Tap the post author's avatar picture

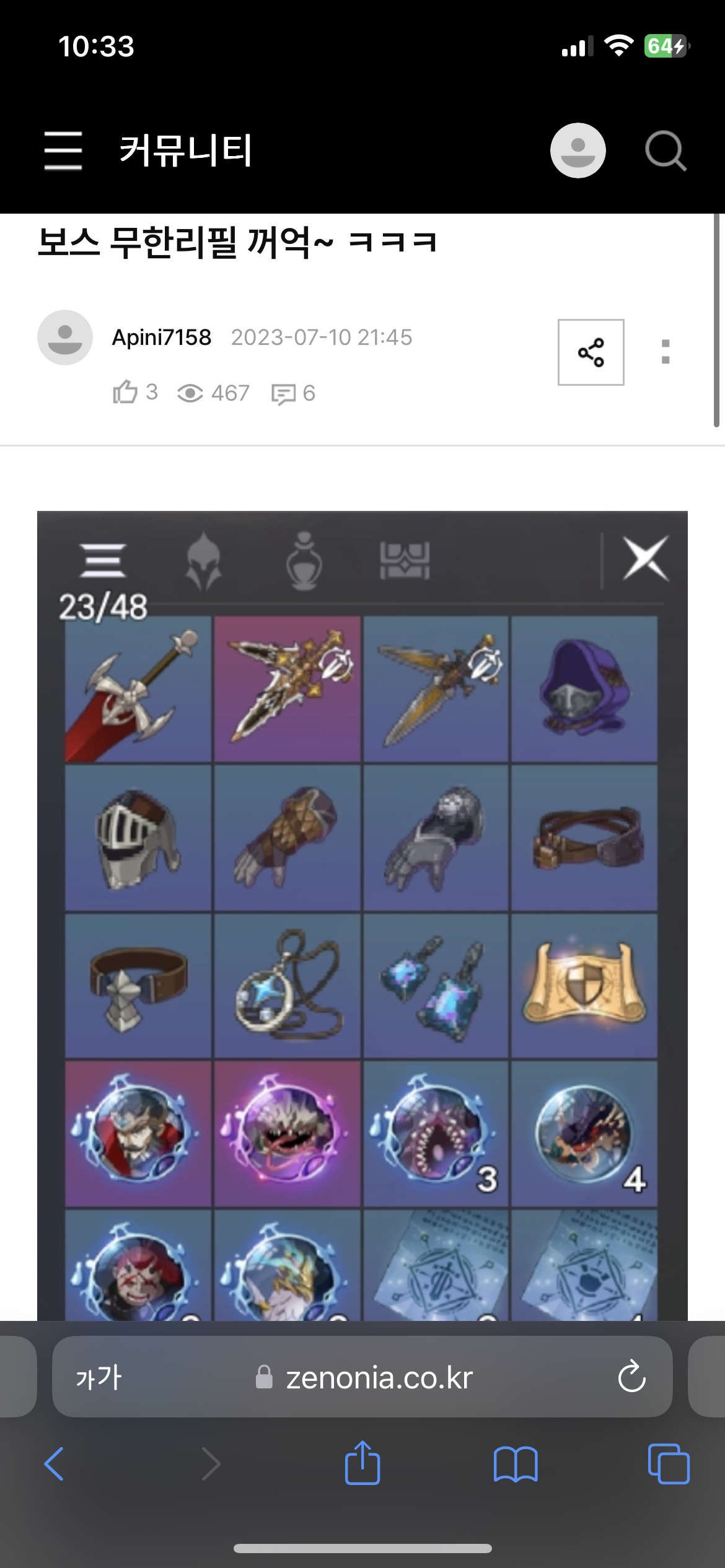65,338
